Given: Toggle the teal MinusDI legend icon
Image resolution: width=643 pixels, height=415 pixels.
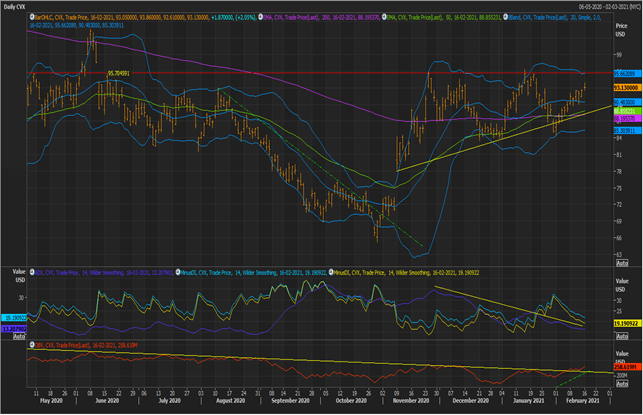Looking at the screenshot, I should 178,272.
